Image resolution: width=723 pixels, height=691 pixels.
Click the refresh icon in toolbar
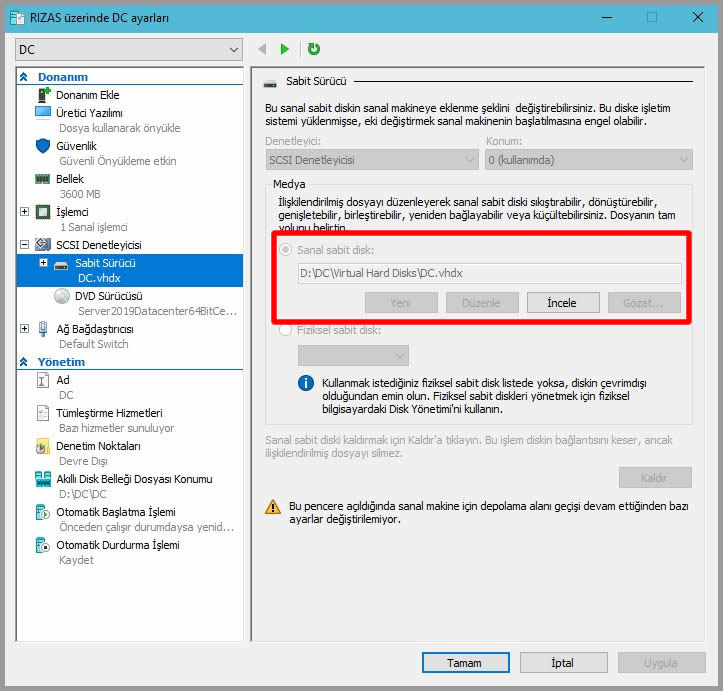pos(314,49)
